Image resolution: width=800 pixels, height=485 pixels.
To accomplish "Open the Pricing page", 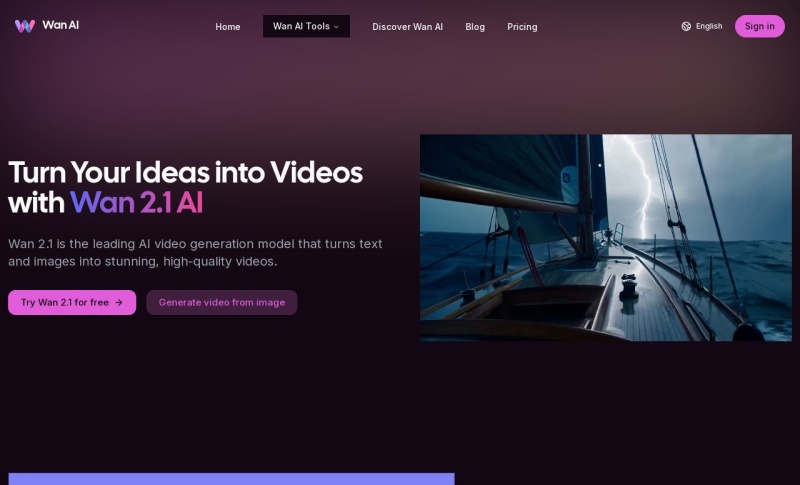I will [522, 27].
